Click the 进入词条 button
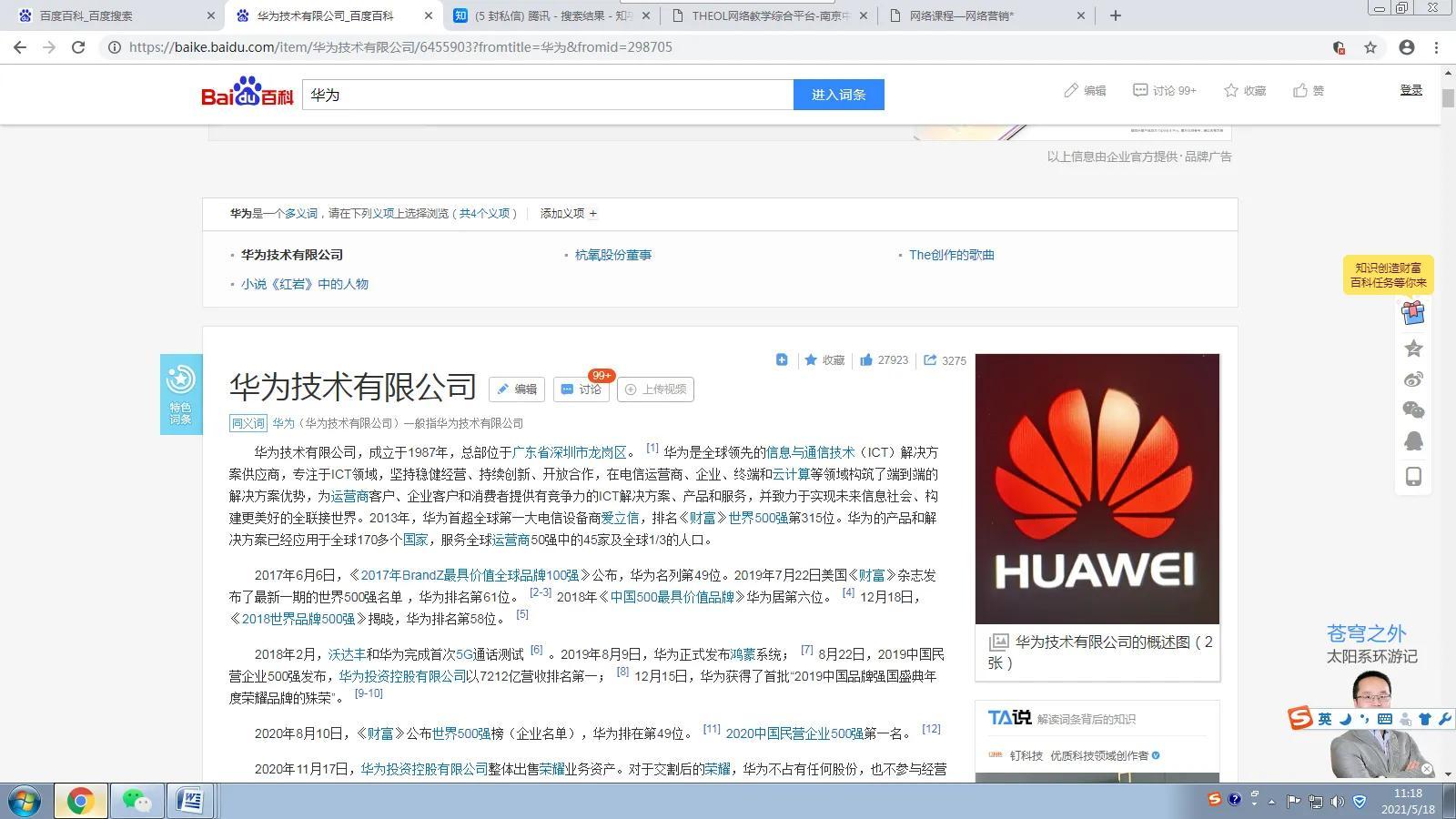The width and height of the screenshot is (1456, 819). coord(838,95)
